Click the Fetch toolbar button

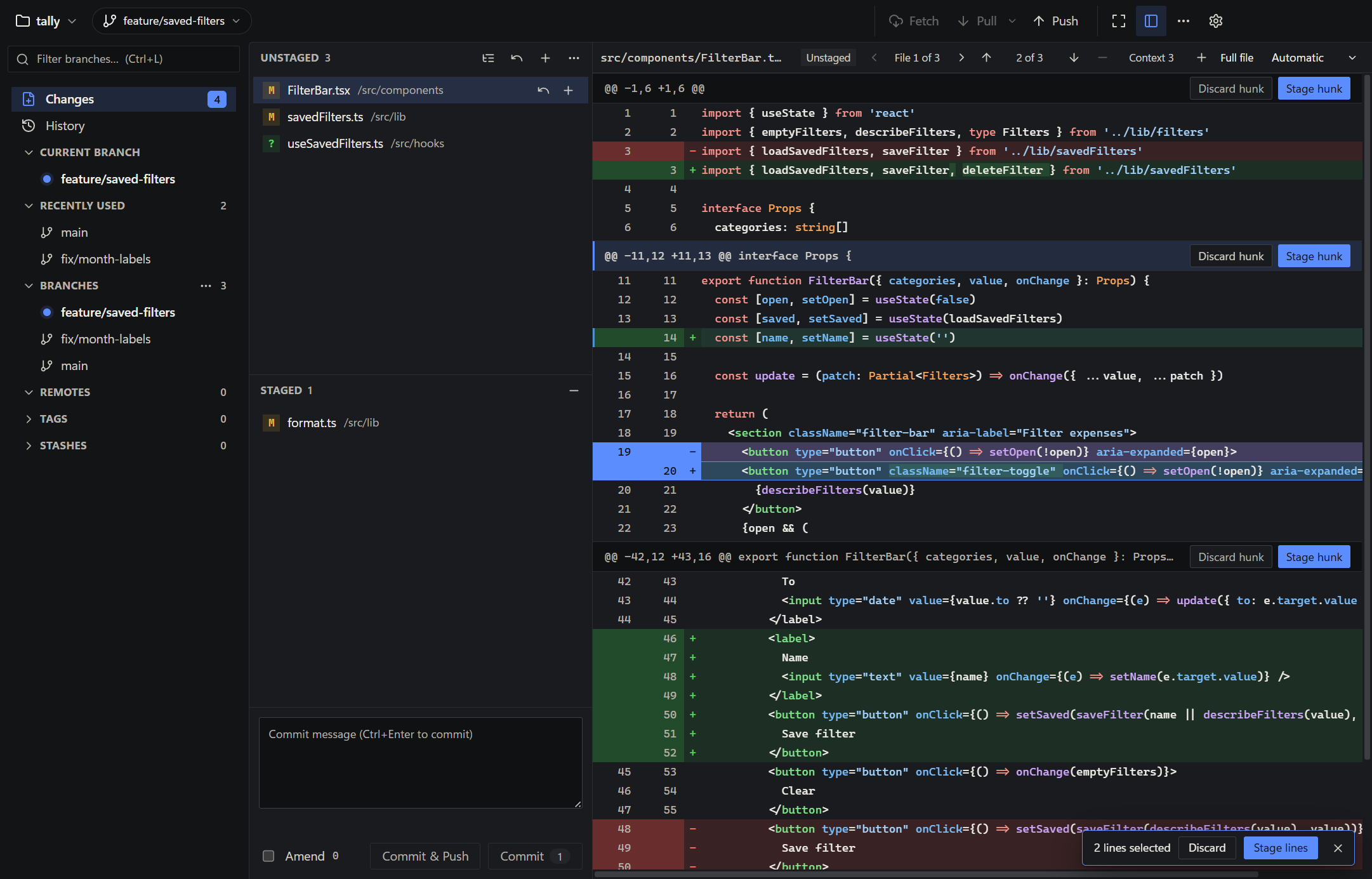(913, 21)
